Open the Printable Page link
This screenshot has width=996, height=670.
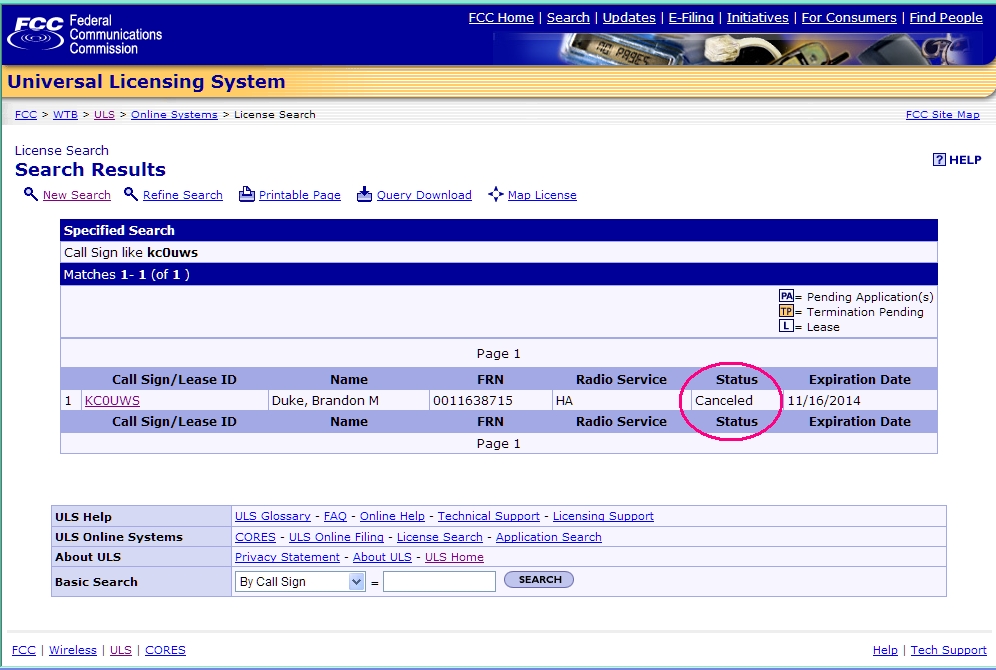[300, 195]
